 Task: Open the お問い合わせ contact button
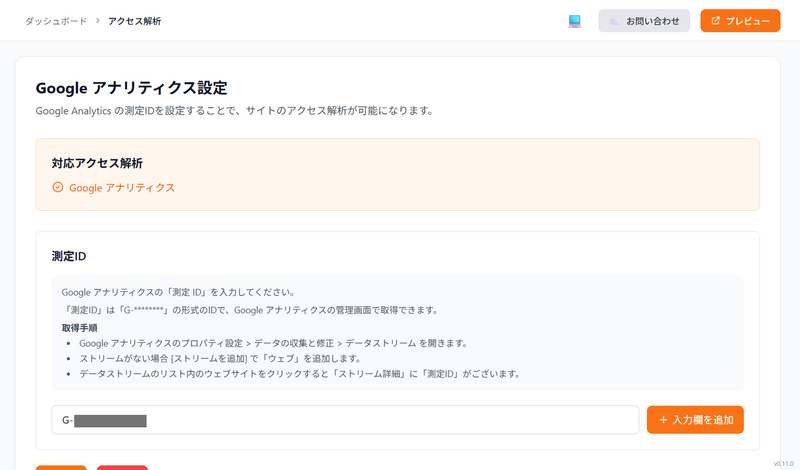644,21
